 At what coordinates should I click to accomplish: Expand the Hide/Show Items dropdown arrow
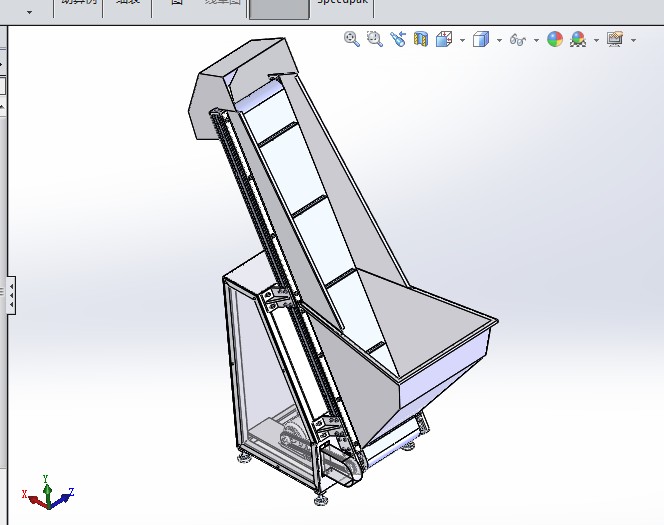[x=537, y=41]
